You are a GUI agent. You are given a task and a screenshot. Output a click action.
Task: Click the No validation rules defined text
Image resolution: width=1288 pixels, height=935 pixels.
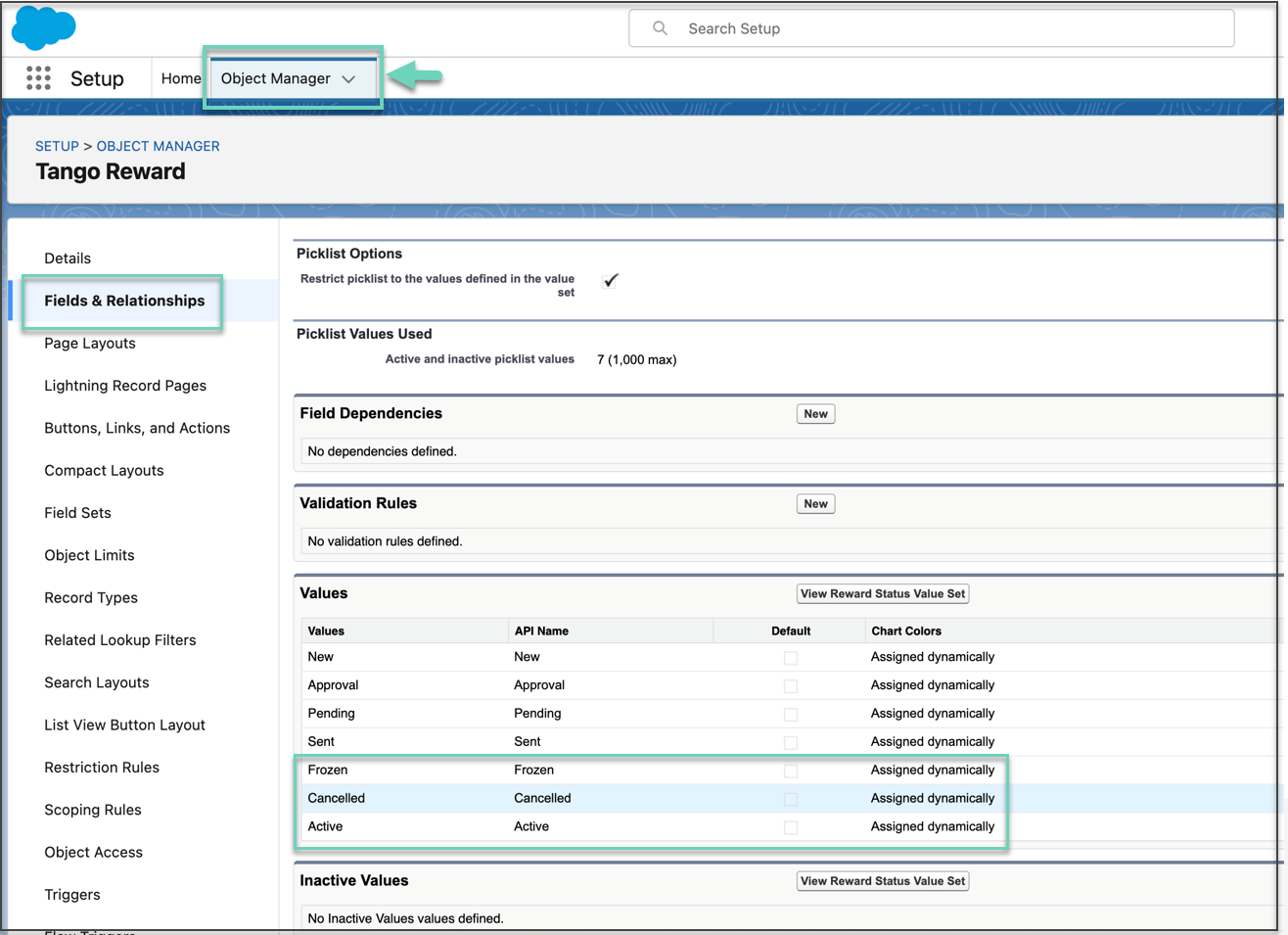pyautogui.click(x=385, y=541)
